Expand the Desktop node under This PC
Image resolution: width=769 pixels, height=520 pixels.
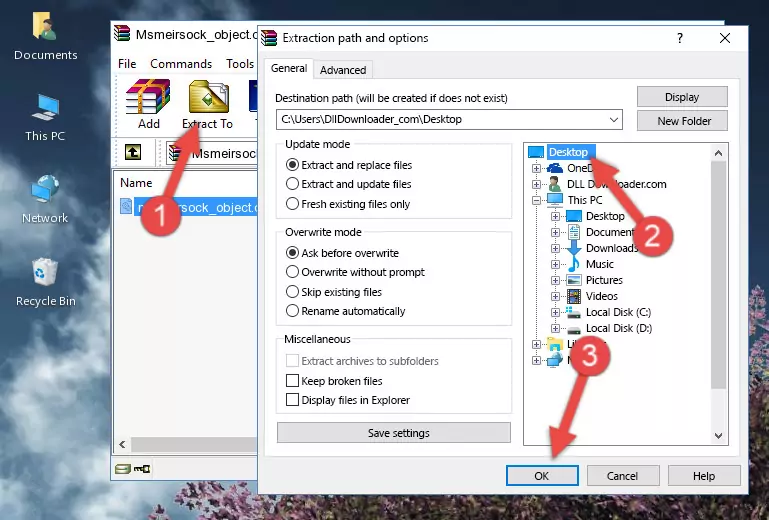tap(555, 216)
